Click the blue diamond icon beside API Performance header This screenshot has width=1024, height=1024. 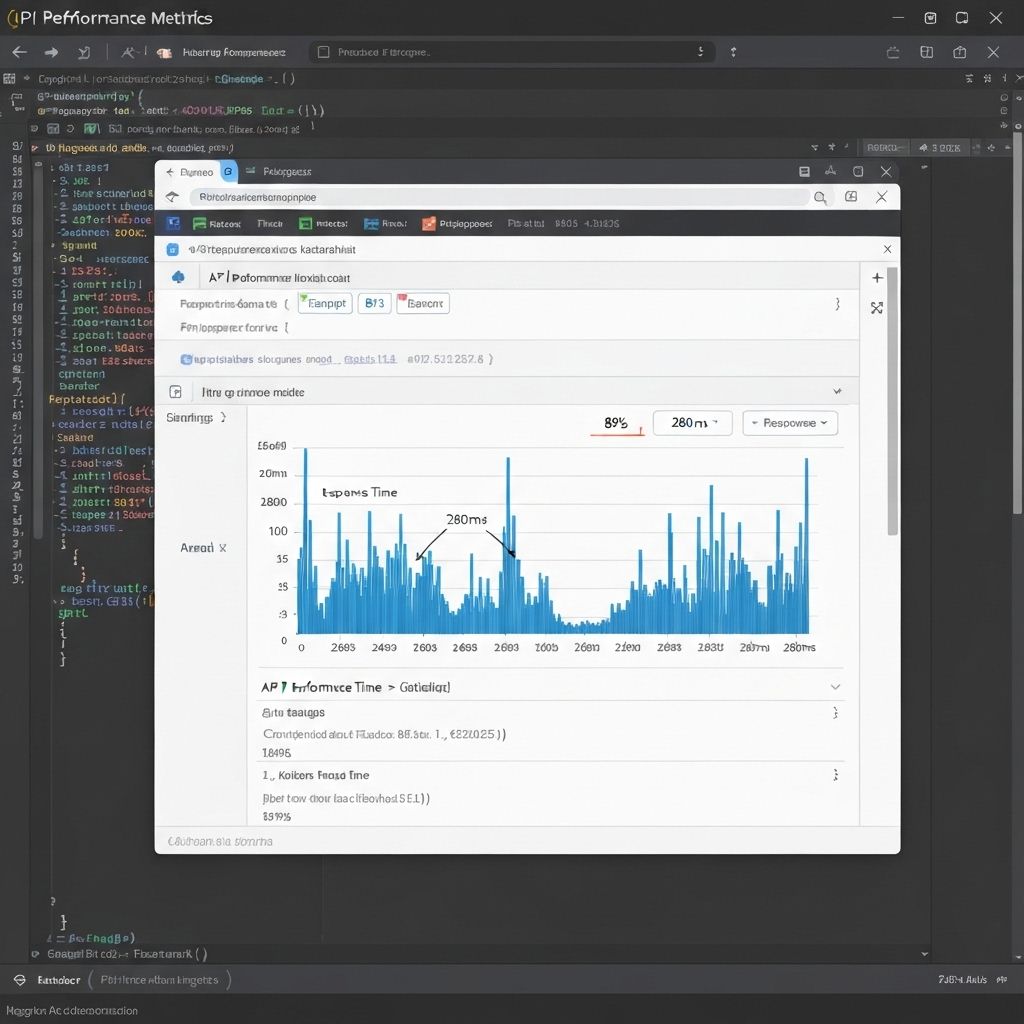click(177, 276)
